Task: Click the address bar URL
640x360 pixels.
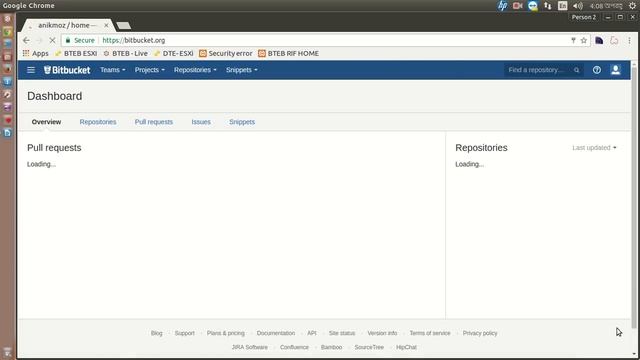Action: pyautogui.click(x=134, y=40)
